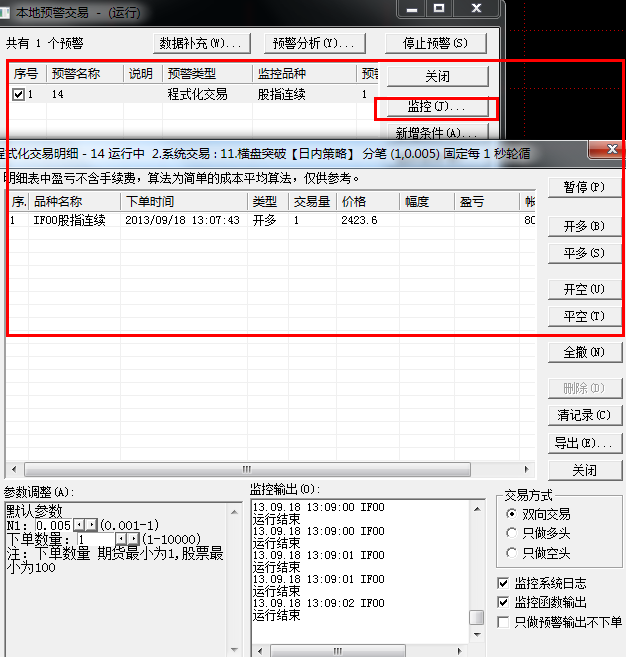
Task: Export details with 导出(E)
Action: 584,443
